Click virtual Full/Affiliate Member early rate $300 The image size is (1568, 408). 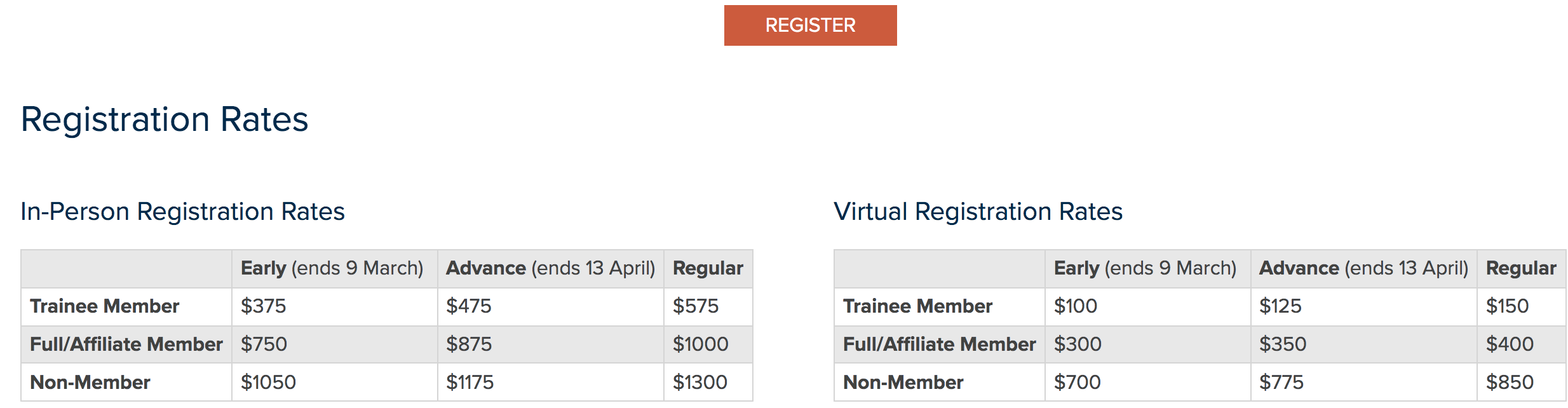point(1078,344)
